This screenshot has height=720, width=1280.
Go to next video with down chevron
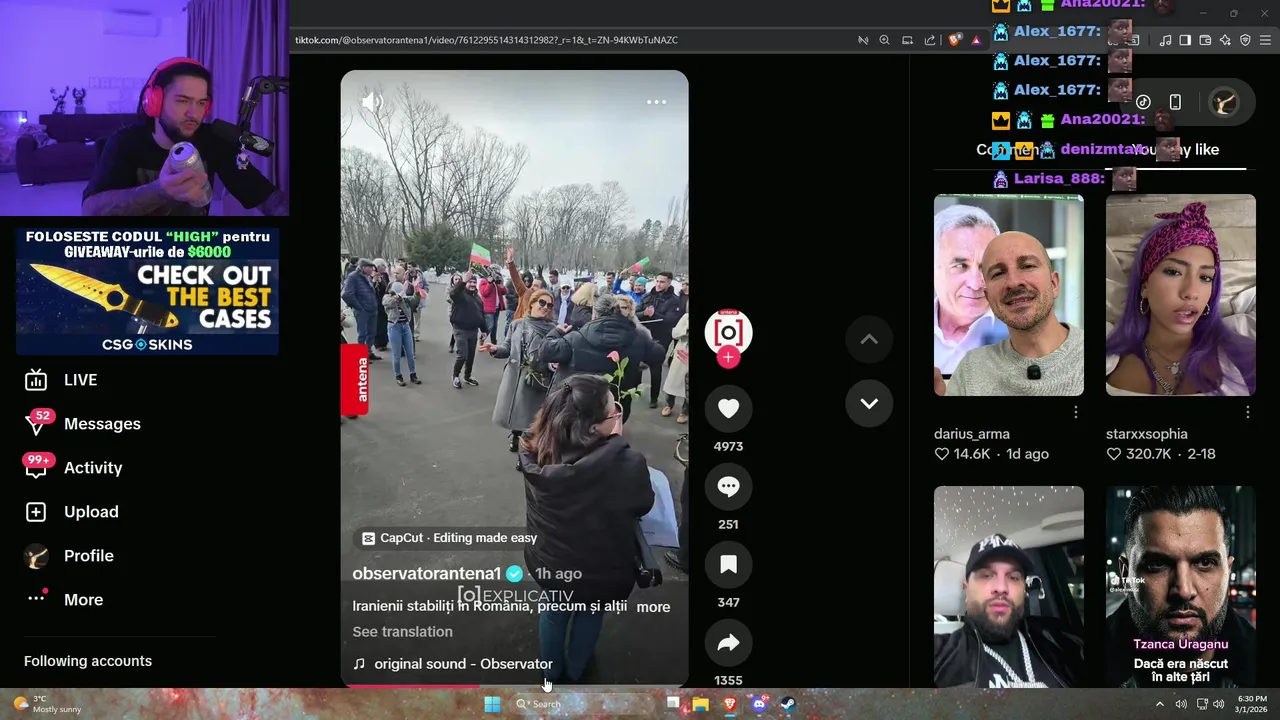click(x=869, y=404)
